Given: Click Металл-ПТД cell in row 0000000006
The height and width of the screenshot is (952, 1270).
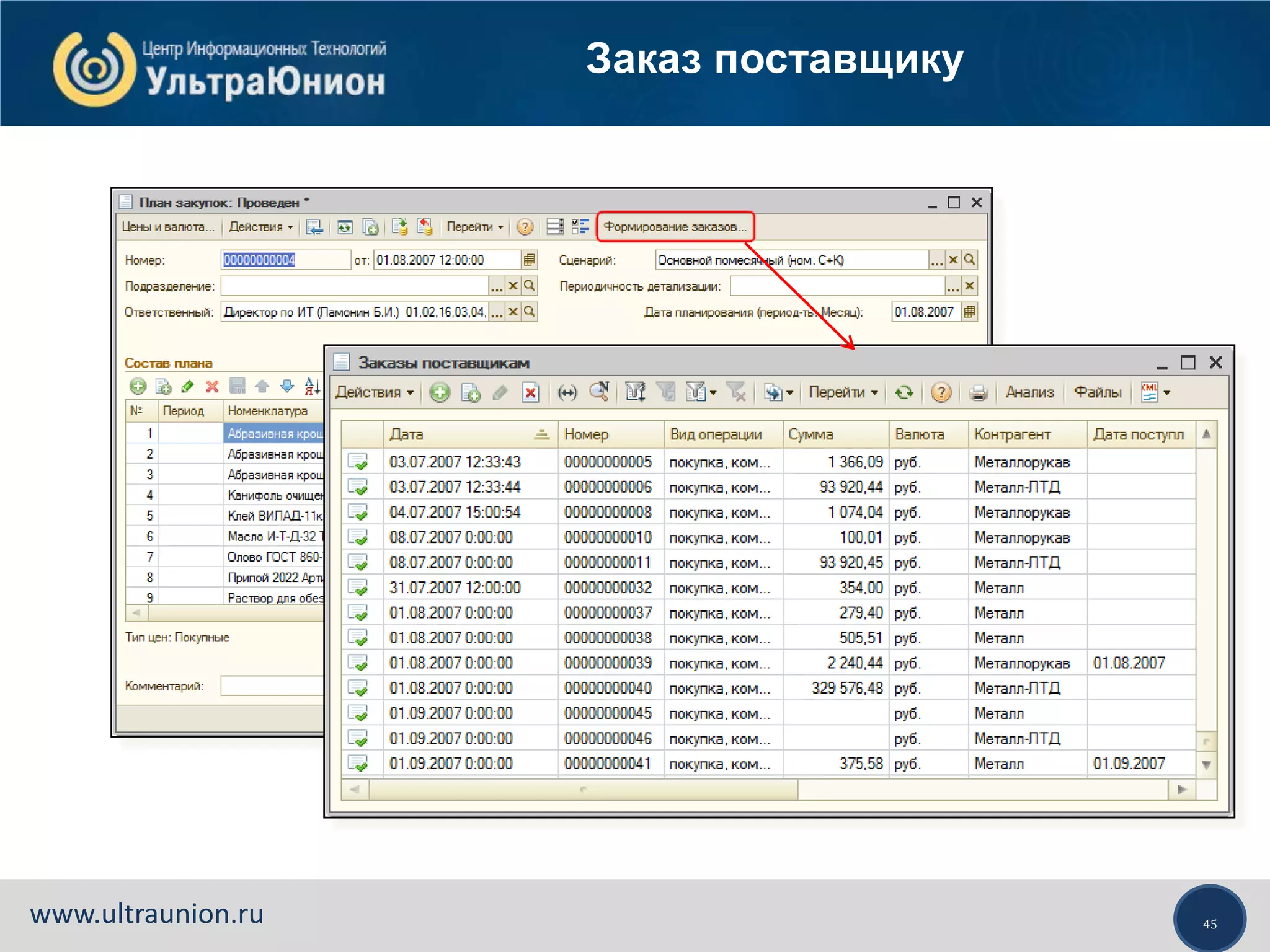Looking at the screenshot, I should click(1028, 487).
